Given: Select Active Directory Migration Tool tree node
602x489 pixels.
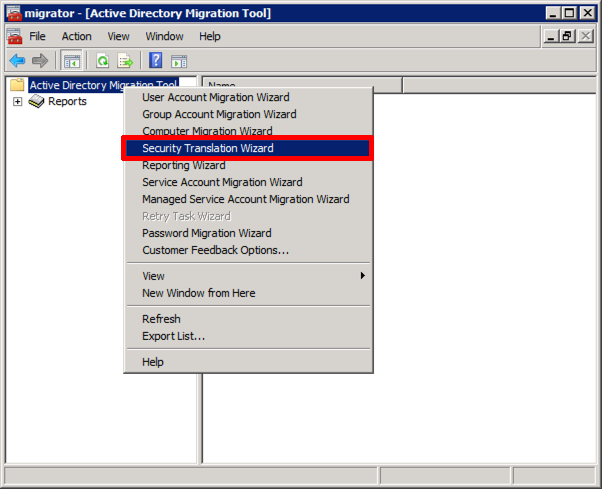Looking at the screenshot, I should point(103,85).
